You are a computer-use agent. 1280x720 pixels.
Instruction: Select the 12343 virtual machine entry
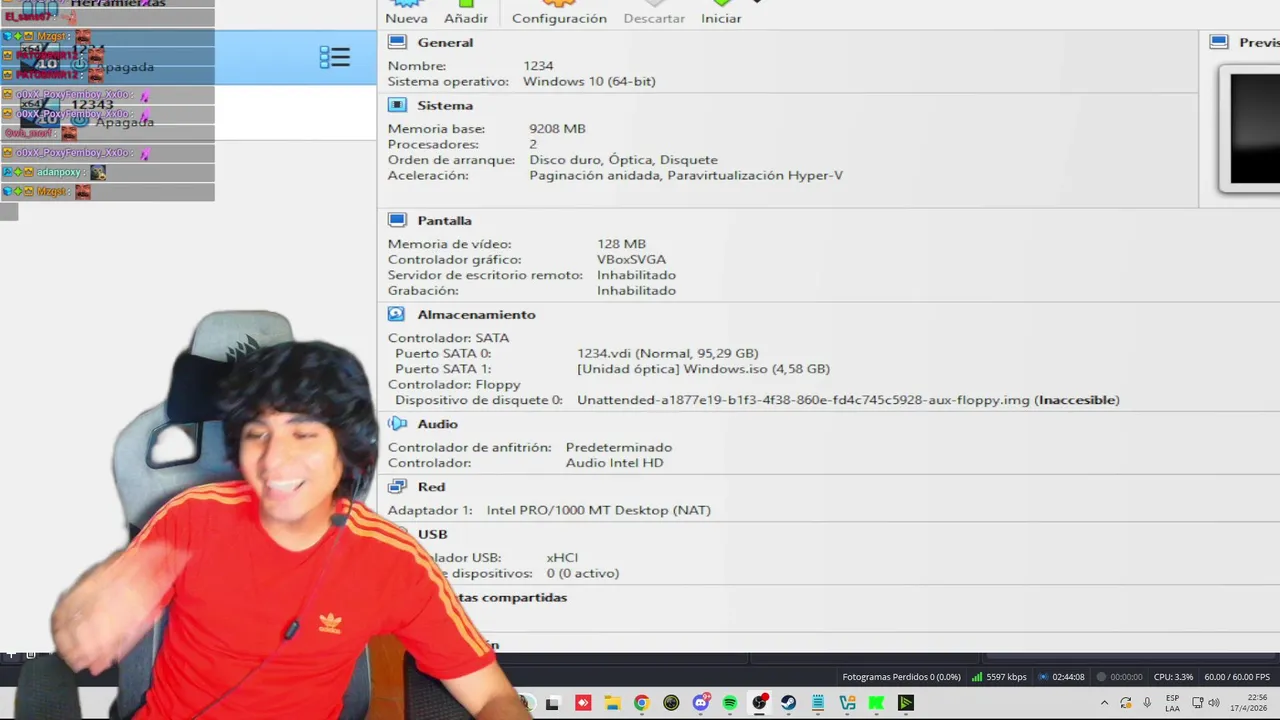[x=188, y=113]
